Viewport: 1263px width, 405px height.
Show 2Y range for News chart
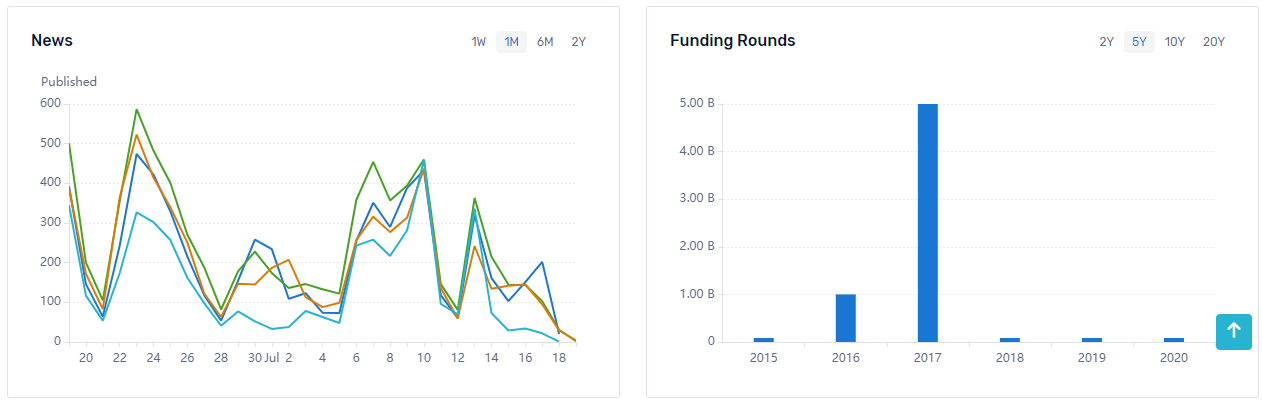point(579,42)
